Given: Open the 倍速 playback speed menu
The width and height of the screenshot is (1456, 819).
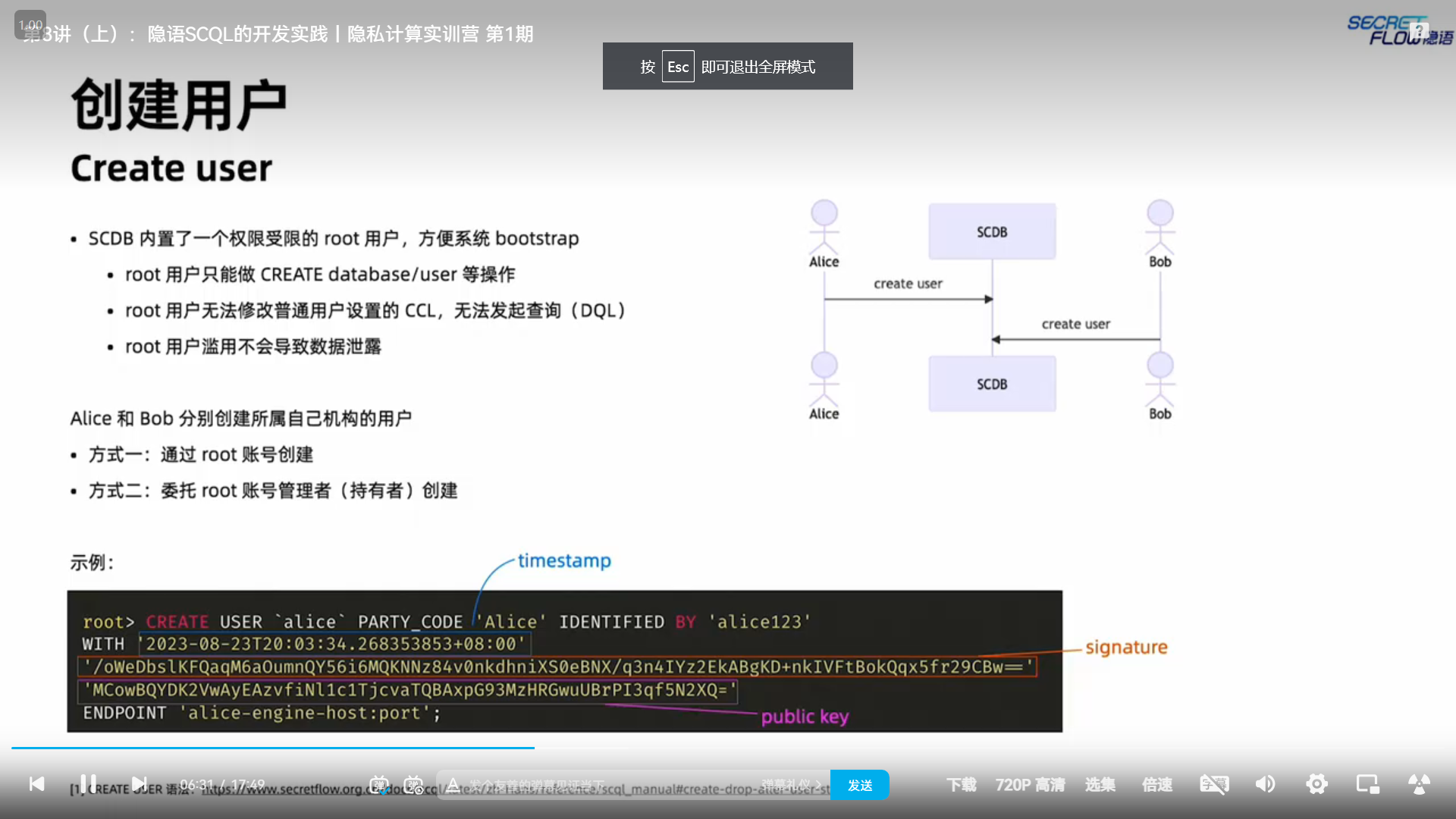Looking at the screenshot, I should [x=1157, y=785].
